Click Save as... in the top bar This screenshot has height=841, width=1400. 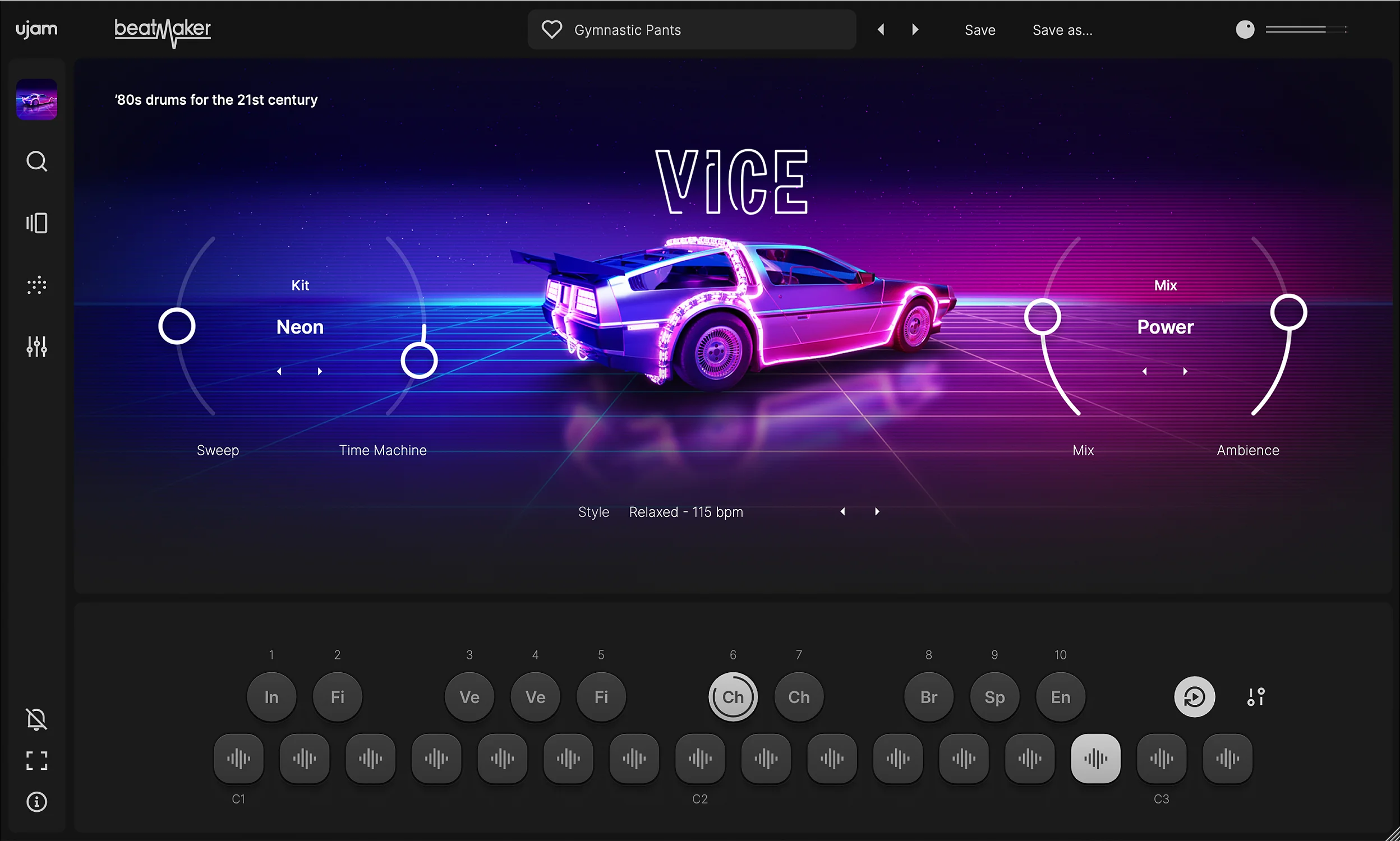click(1061, 30)
